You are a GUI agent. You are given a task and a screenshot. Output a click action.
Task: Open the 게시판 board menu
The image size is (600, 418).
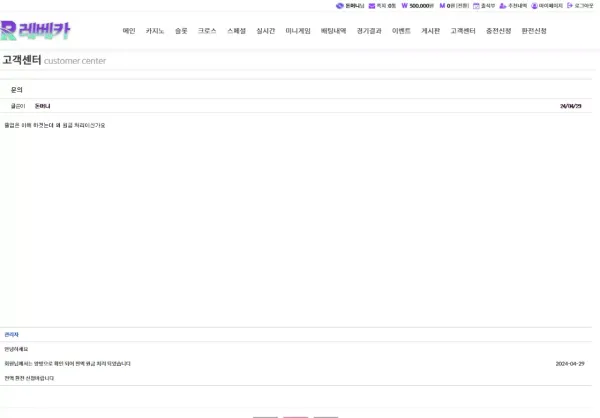tap(430, 31)
